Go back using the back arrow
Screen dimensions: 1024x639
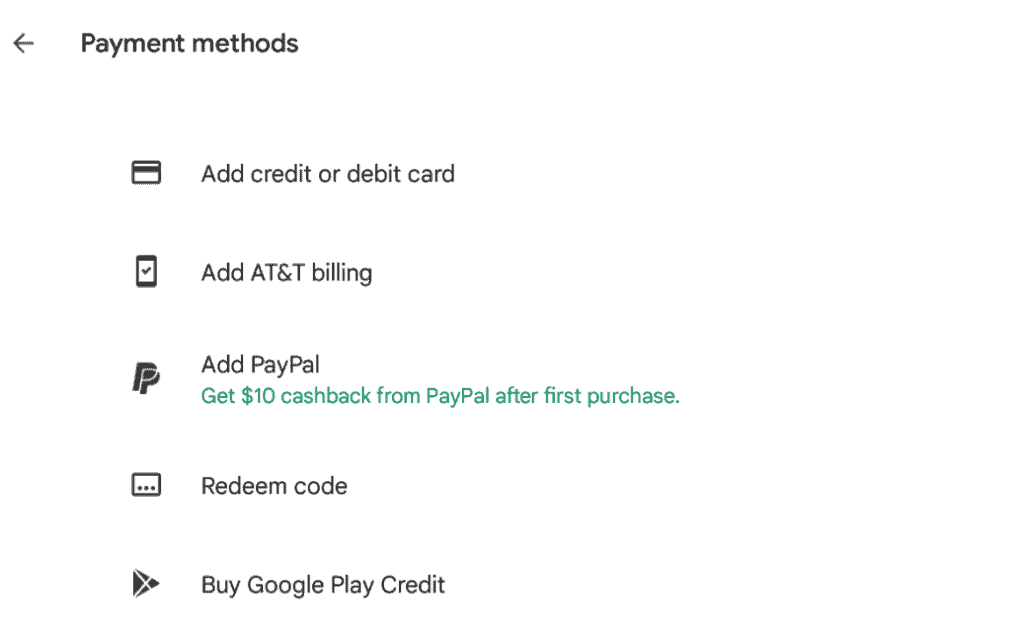point(23,44)
